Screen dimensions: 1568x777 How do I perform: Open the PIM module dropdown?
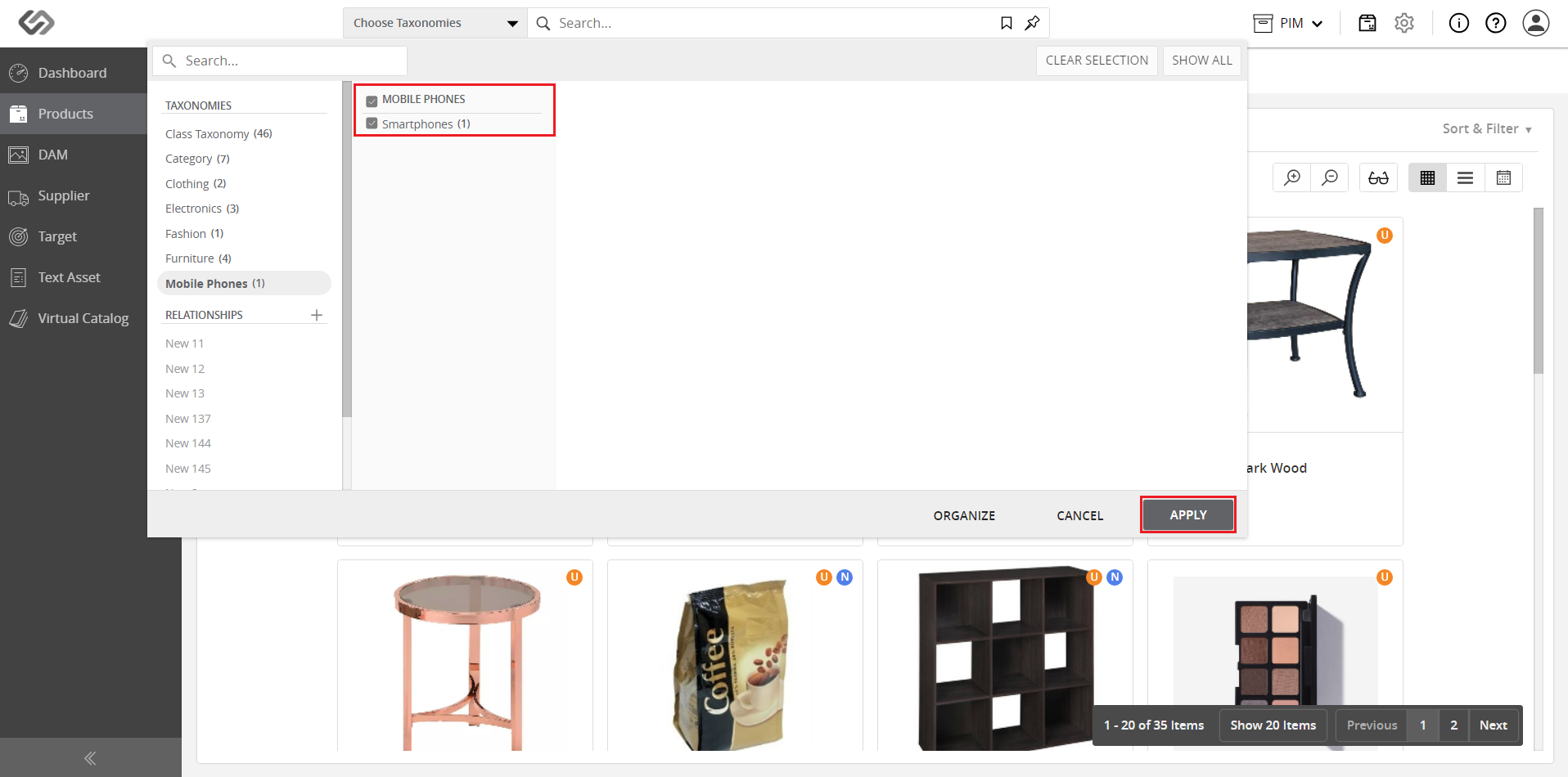coord(1289,23)
